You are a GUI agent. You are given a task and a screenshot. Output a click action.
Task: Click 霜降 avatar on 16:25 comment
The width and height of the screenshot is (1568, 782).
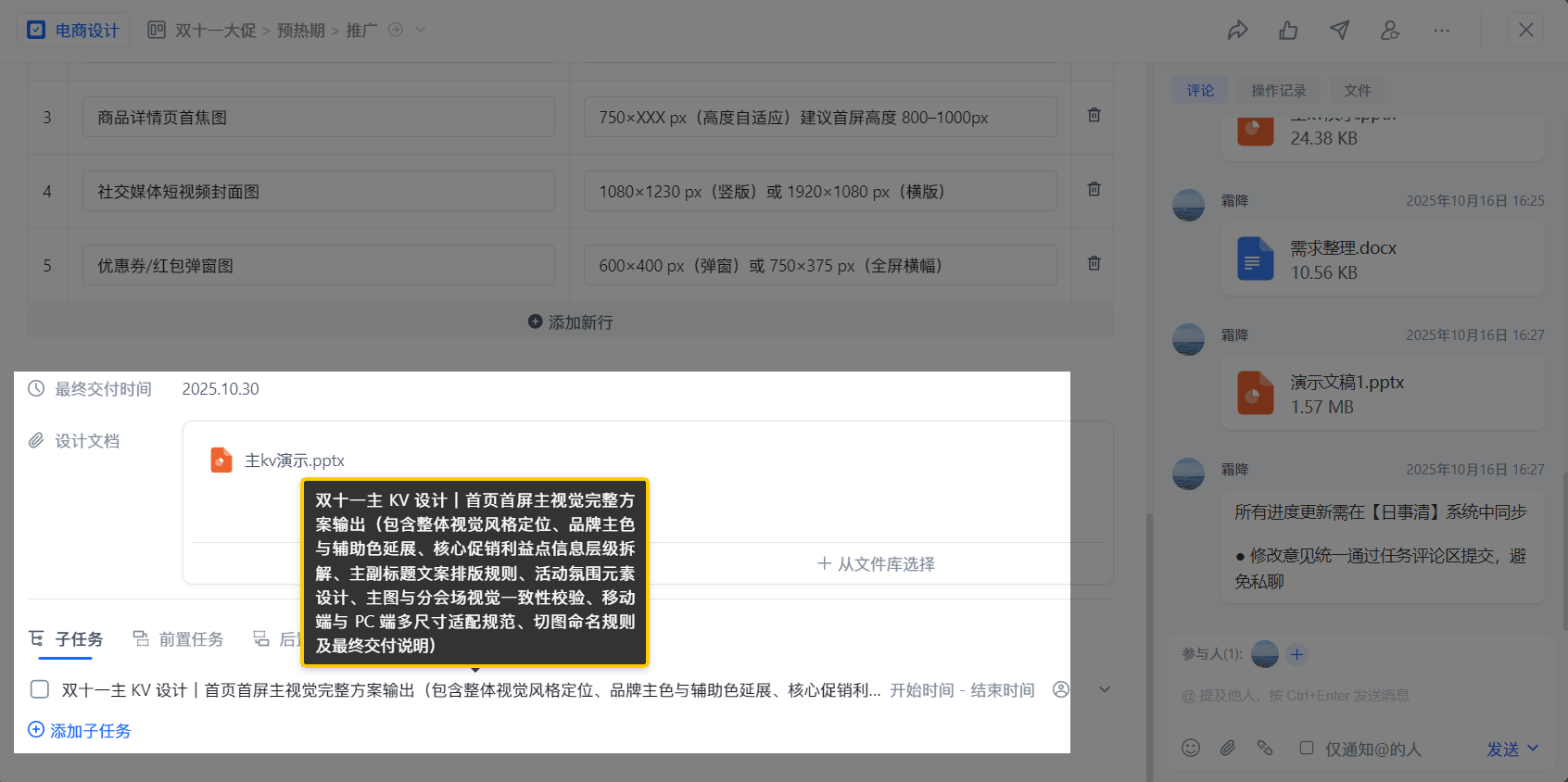click(x=1188, y=205)
